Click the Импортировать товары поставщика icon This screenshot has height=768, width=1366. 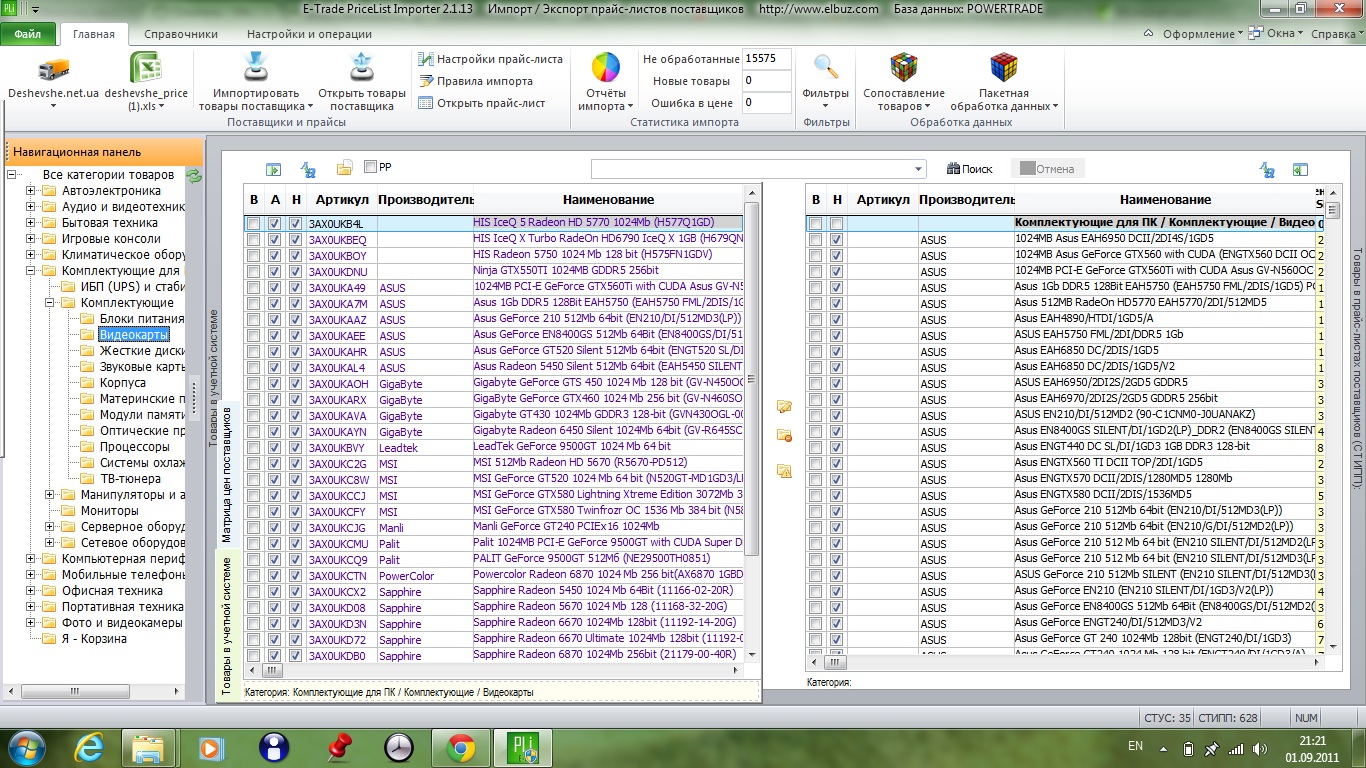[x=256, y=68]
